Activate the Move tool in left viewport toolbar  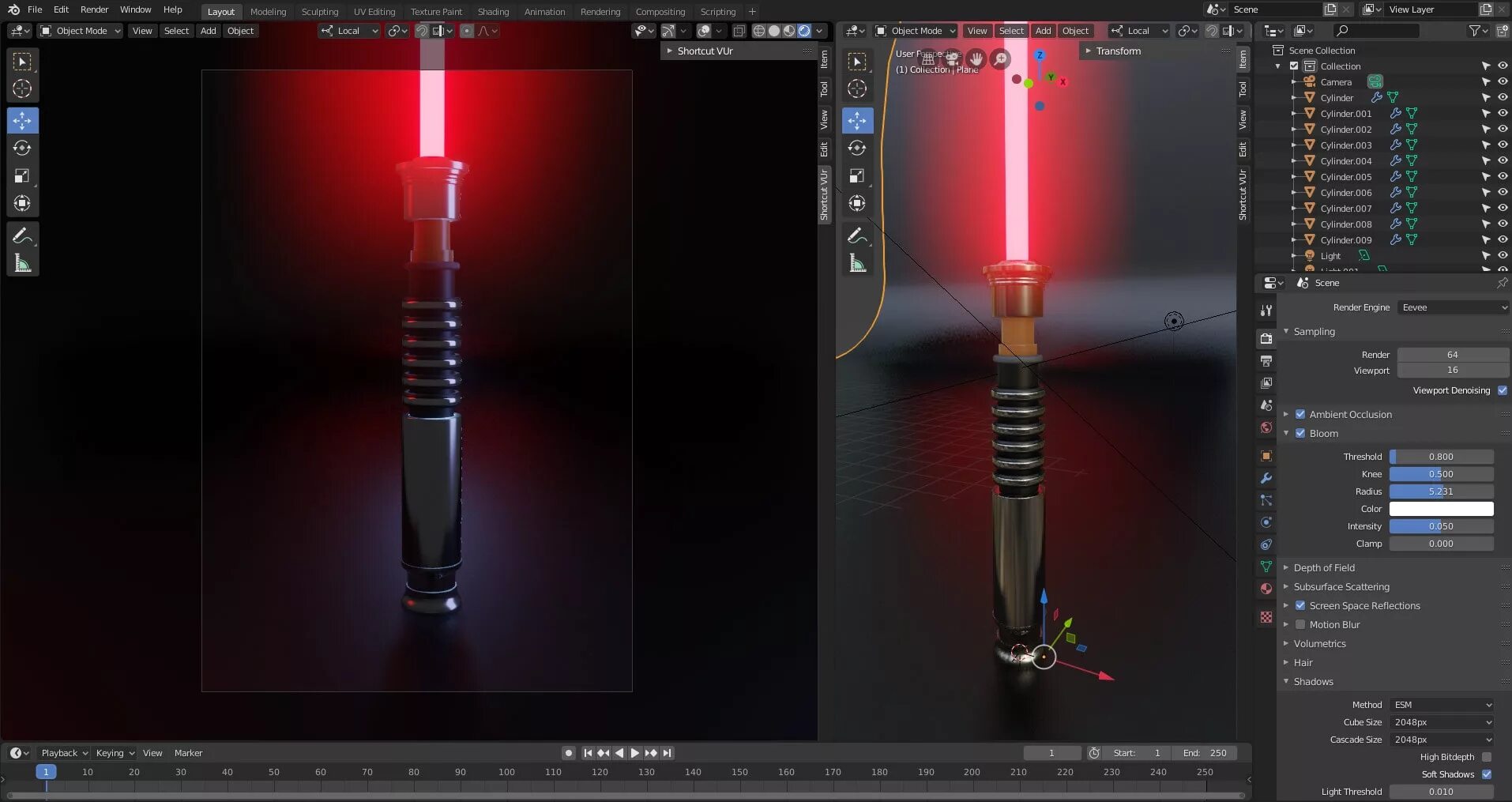22,120
